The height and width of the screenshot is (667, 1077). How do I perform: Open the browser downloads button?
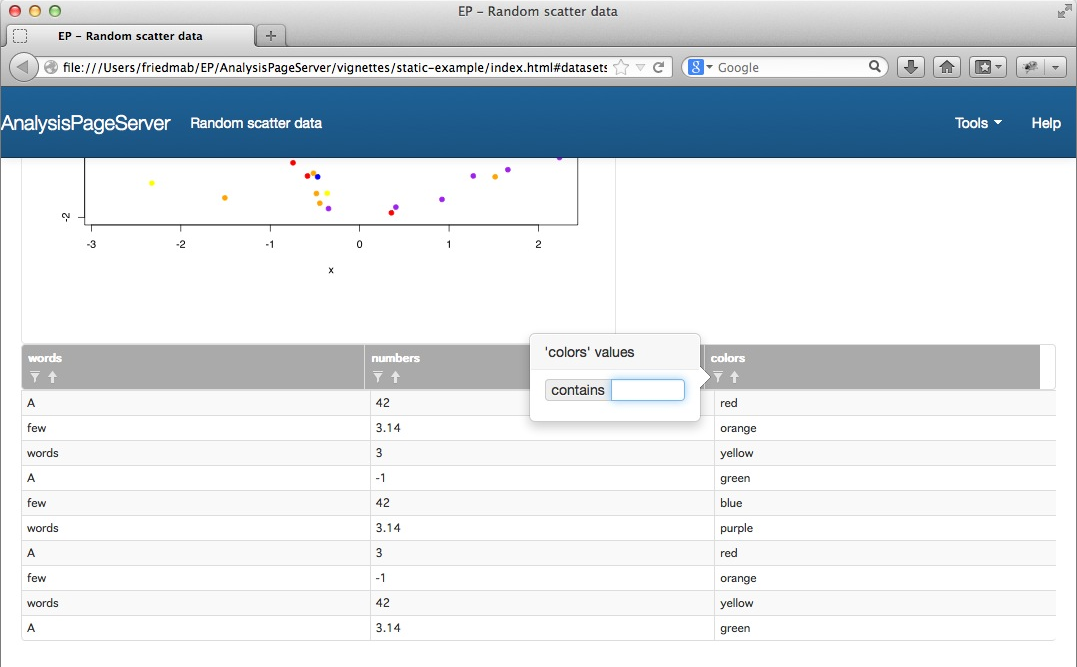pos(910,67)
